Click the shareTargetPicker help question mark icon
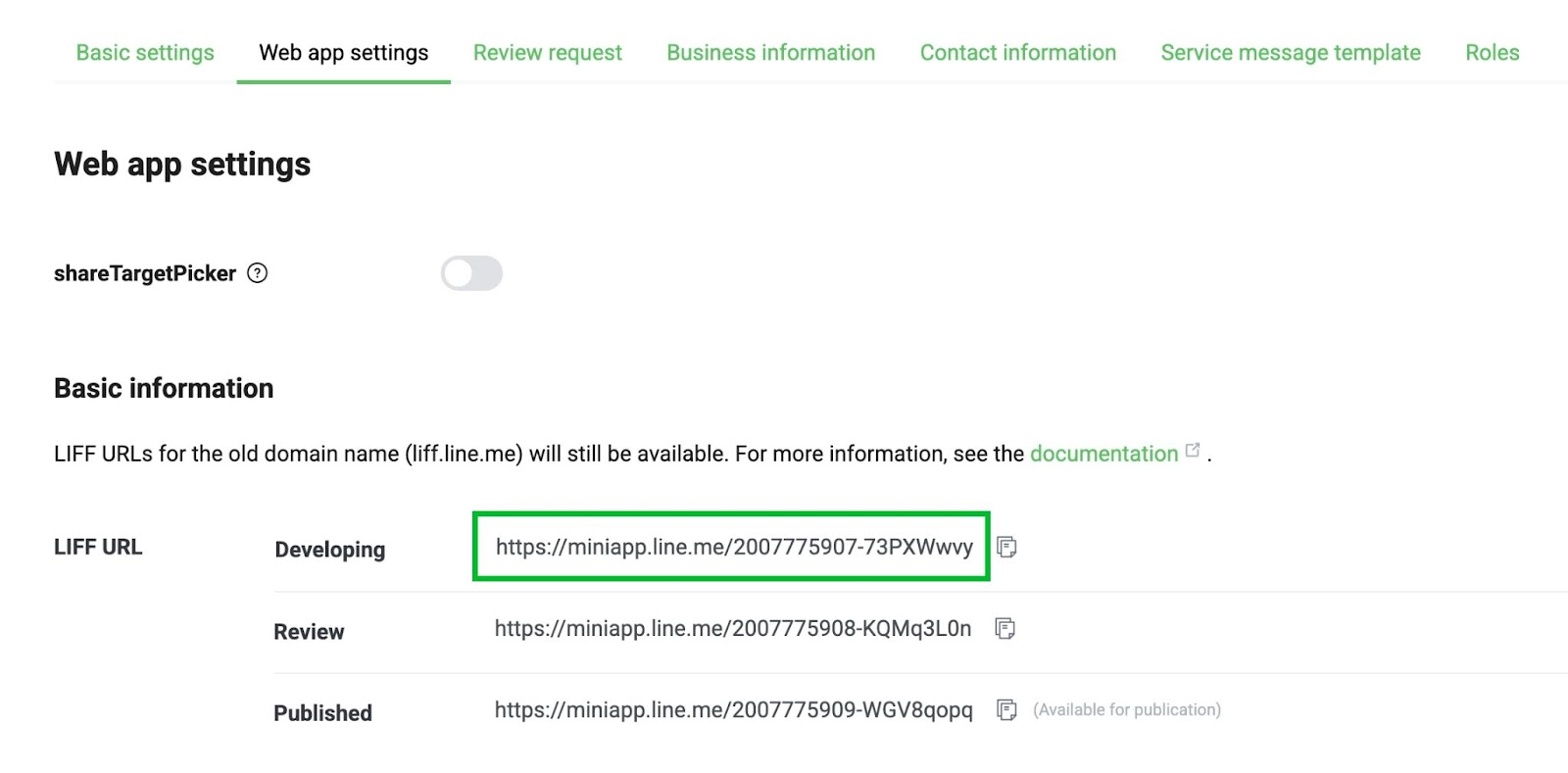This screenshot has width=1568, height=773. (x=257, y=273)
